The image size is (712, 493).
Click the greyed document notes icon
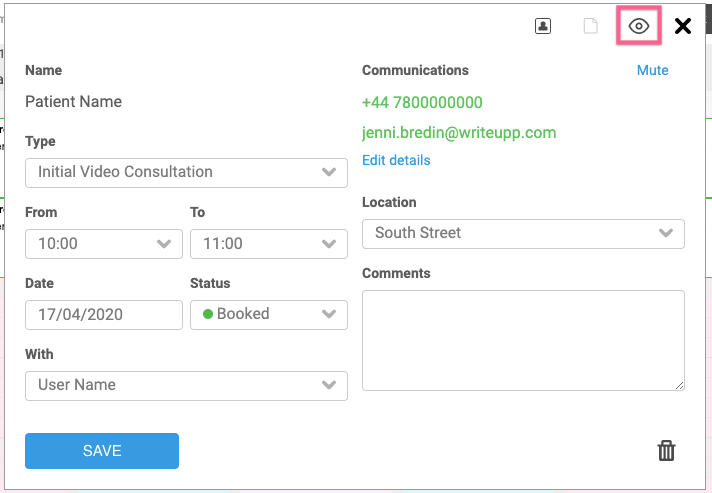coord(590,26)
